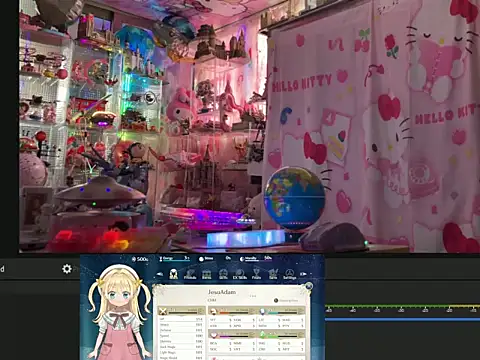Open the Feats trophy icon
480x360 pixels.
(x=256, y=274)
